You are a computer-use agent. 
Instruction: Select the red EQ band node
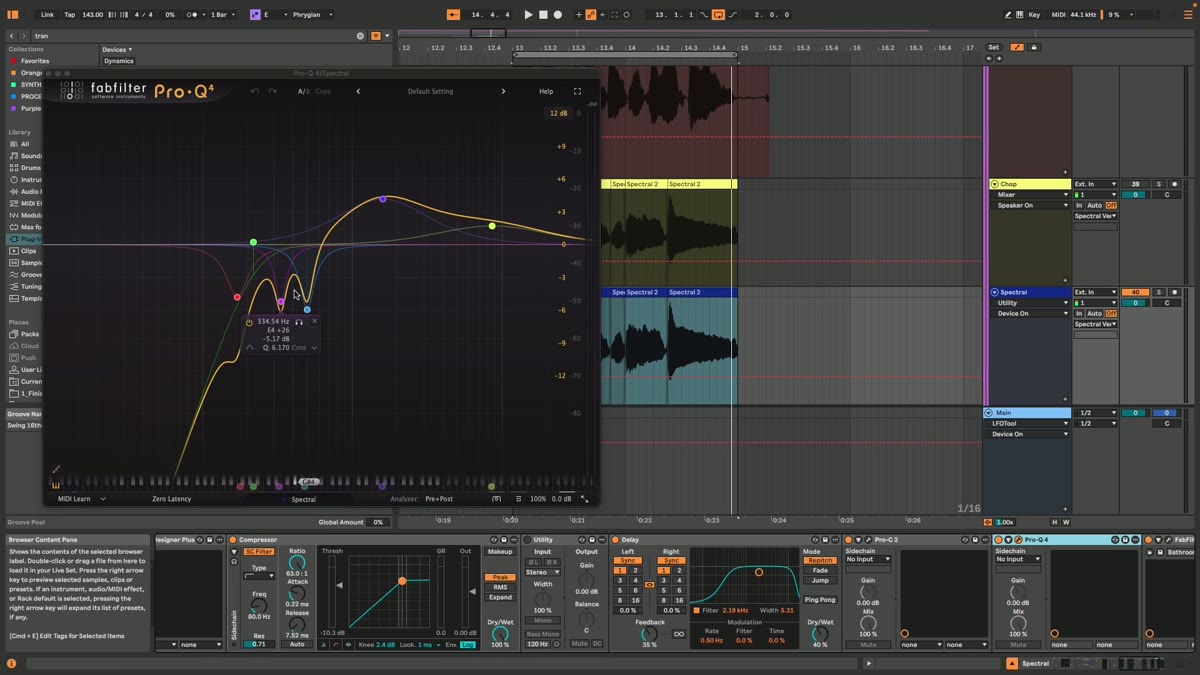[237, 297]
